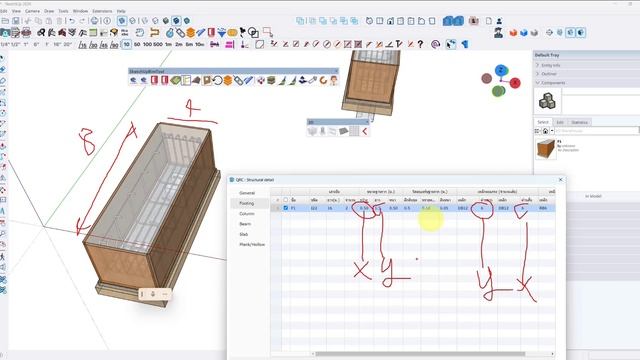
Task: Click the component preview cubes thumbnail
Action: (547, 101)
